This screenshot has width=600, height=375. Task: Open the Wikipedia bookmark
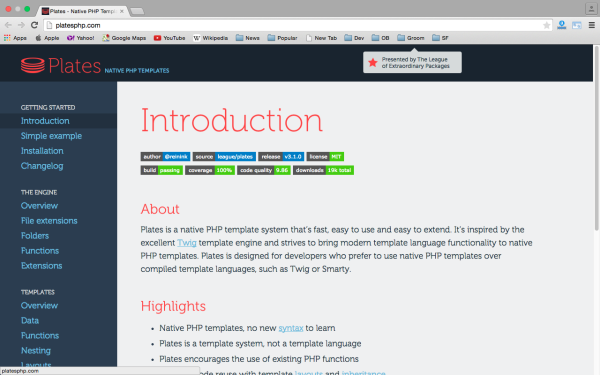(x=210, y=38)
